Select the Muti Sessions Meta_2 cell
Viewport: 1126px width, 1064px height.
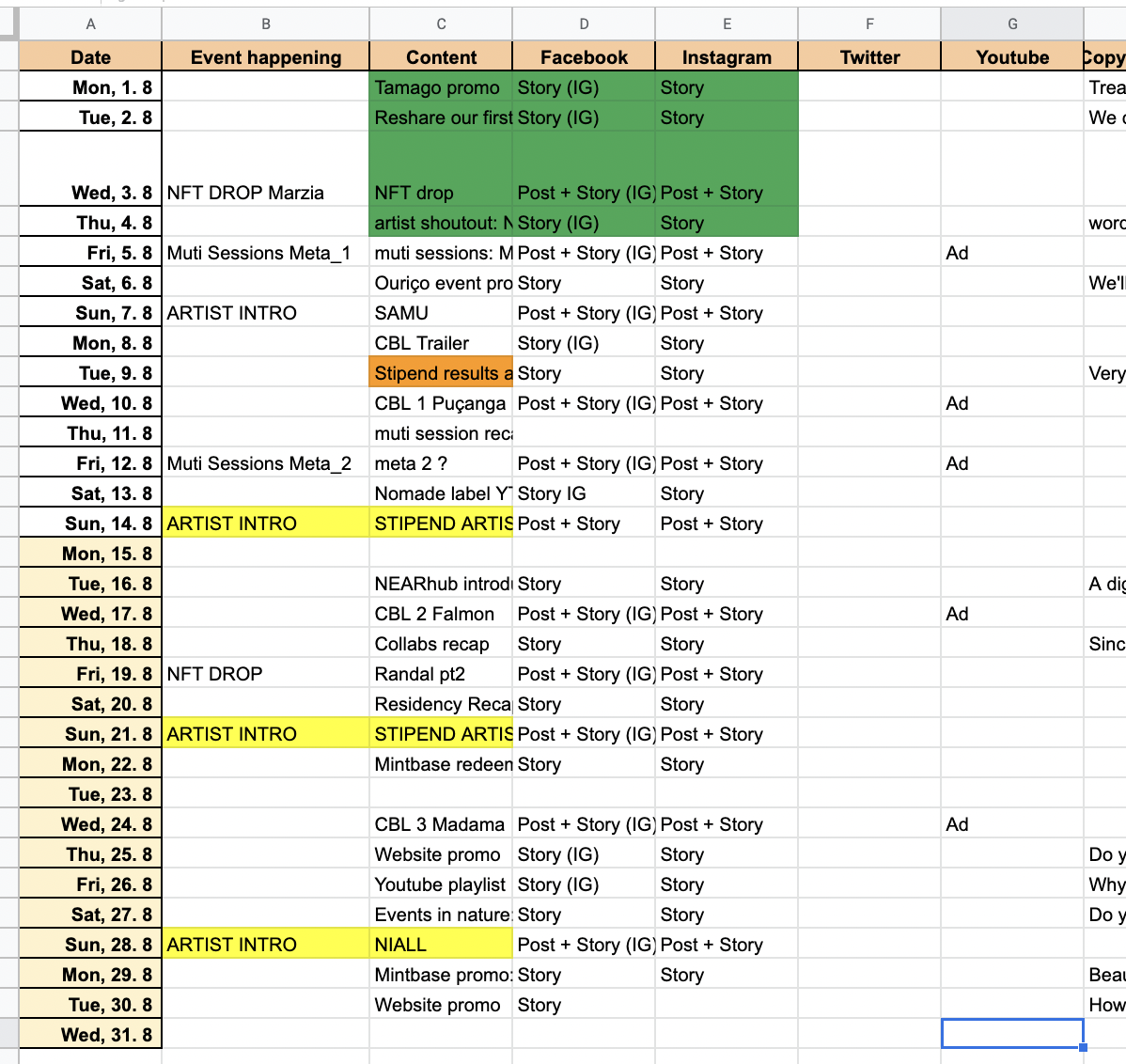tap(266, 463)
